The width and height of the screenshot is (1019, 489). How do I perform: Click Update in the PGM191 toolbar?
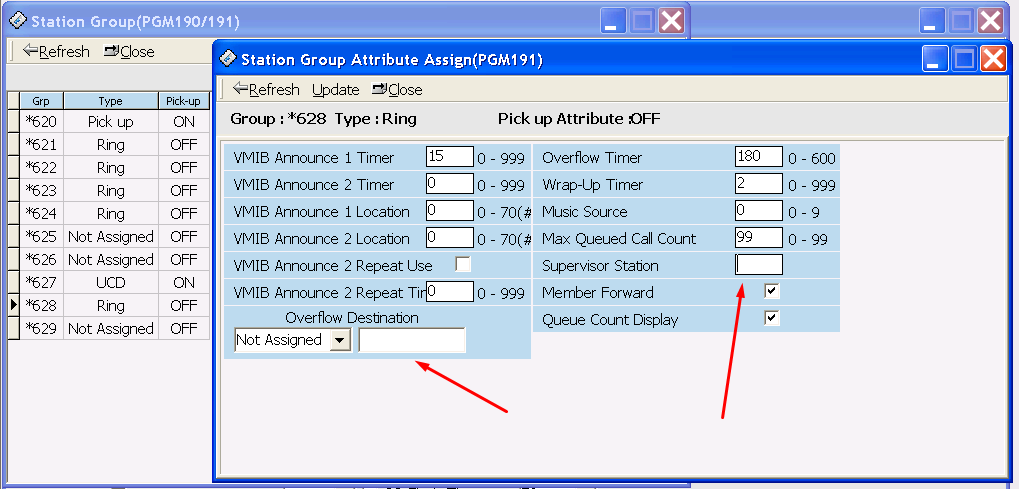click(x=335, y=90)
